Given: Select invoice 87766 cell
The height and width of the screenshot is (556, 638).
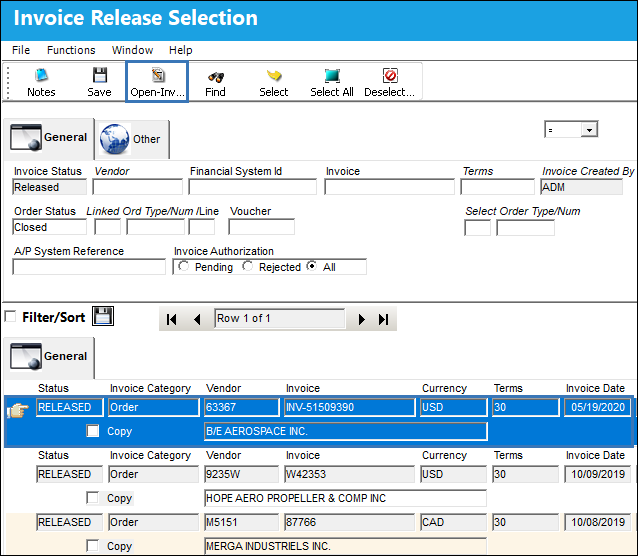Looking at the screenshot, I should 350,522.
